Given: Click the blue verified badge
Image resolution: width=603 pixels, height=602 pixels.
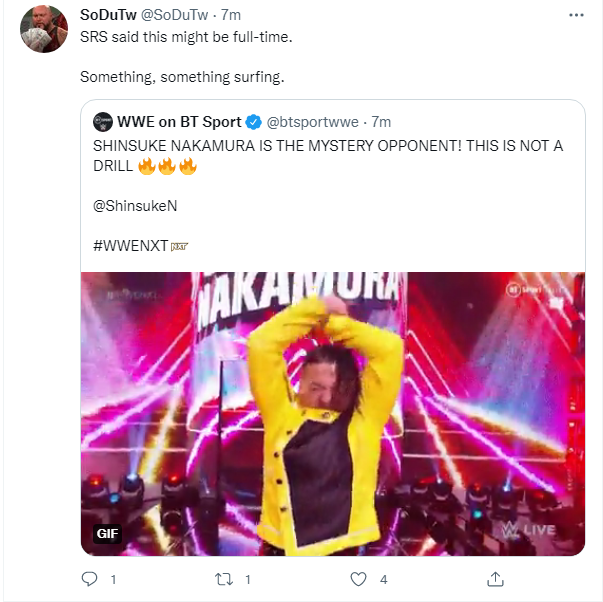Looking at the screenshot, I should pyautogui.click(x=253, y=122).
